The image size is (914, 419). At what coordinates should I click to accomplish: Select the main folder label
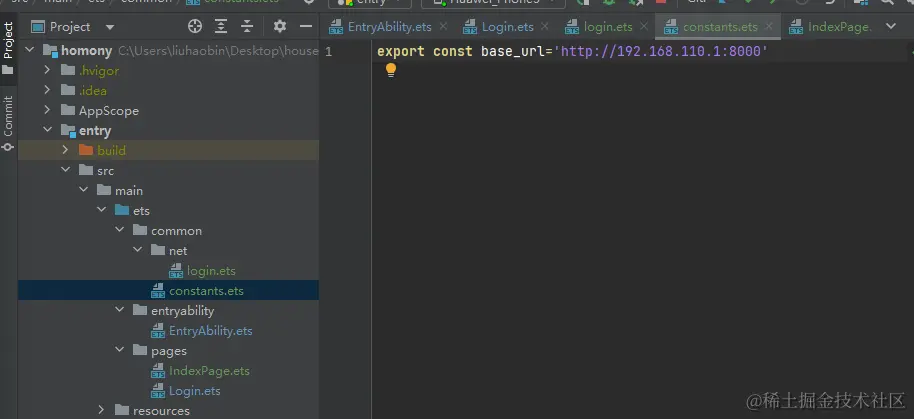point(129,191)
